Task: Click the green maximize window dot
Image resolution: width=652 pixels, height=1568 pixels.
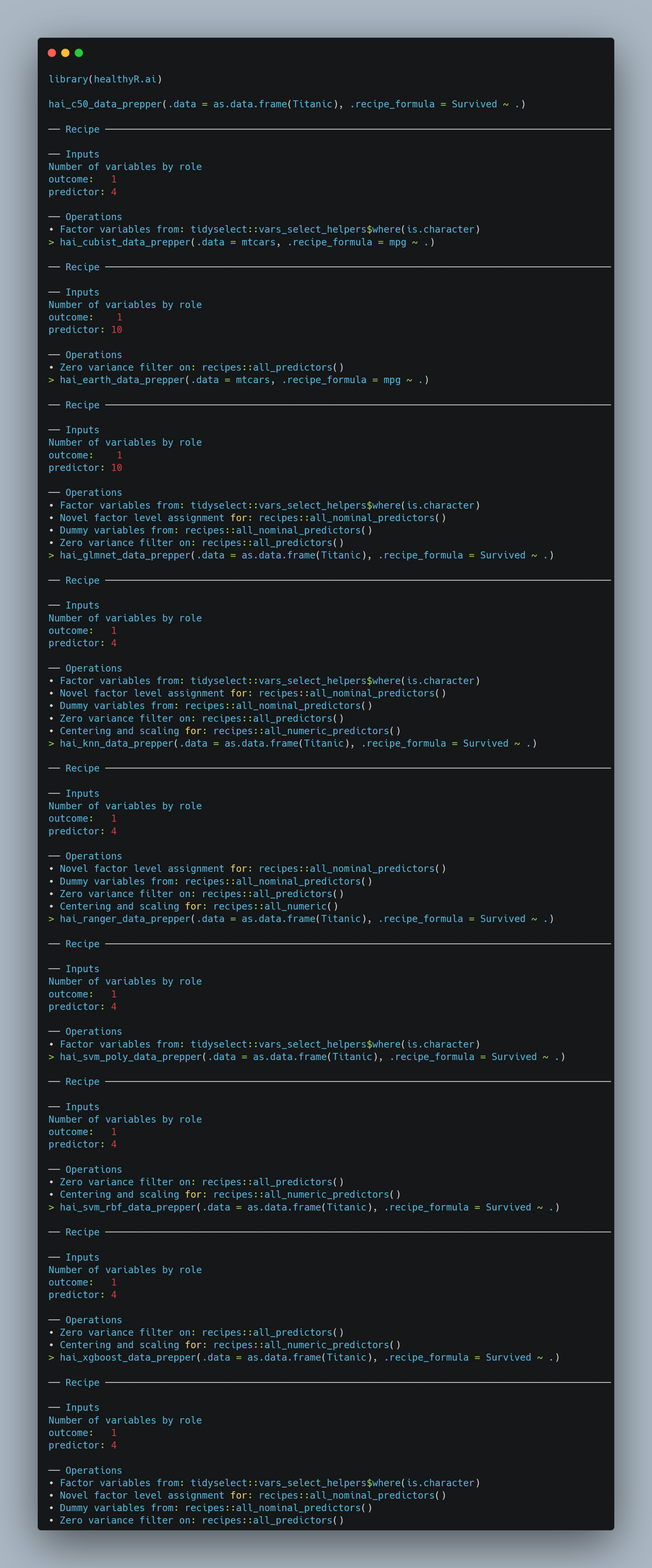Action: coord(79,53)
